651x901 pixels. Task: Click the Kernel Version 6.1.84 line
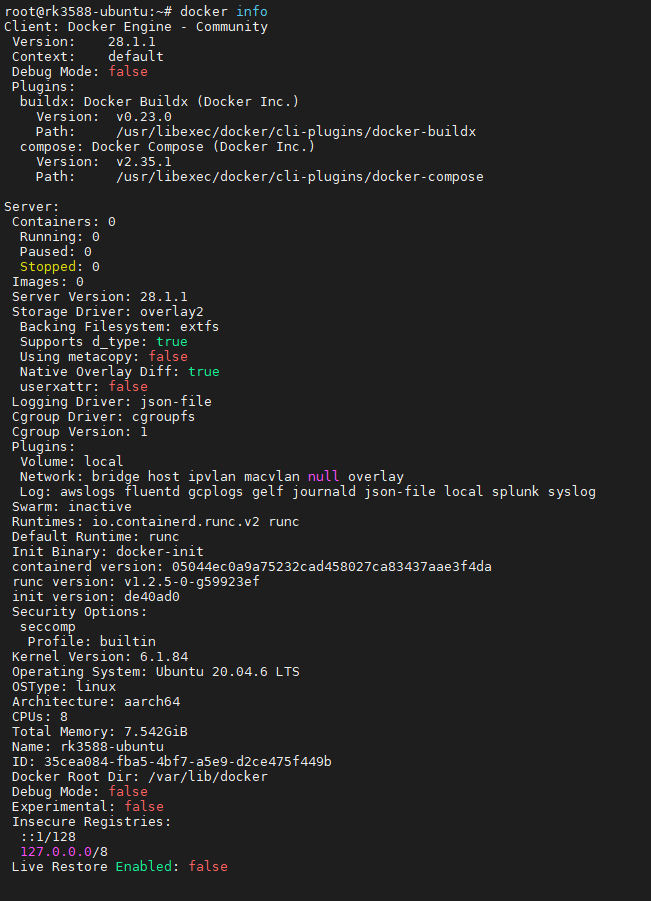[x=99, y=656]
